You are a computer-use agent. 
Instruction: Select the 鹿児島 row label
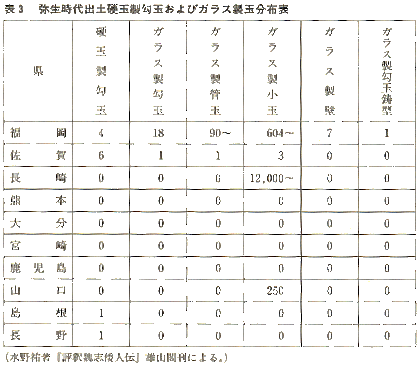tap(38, 268)
